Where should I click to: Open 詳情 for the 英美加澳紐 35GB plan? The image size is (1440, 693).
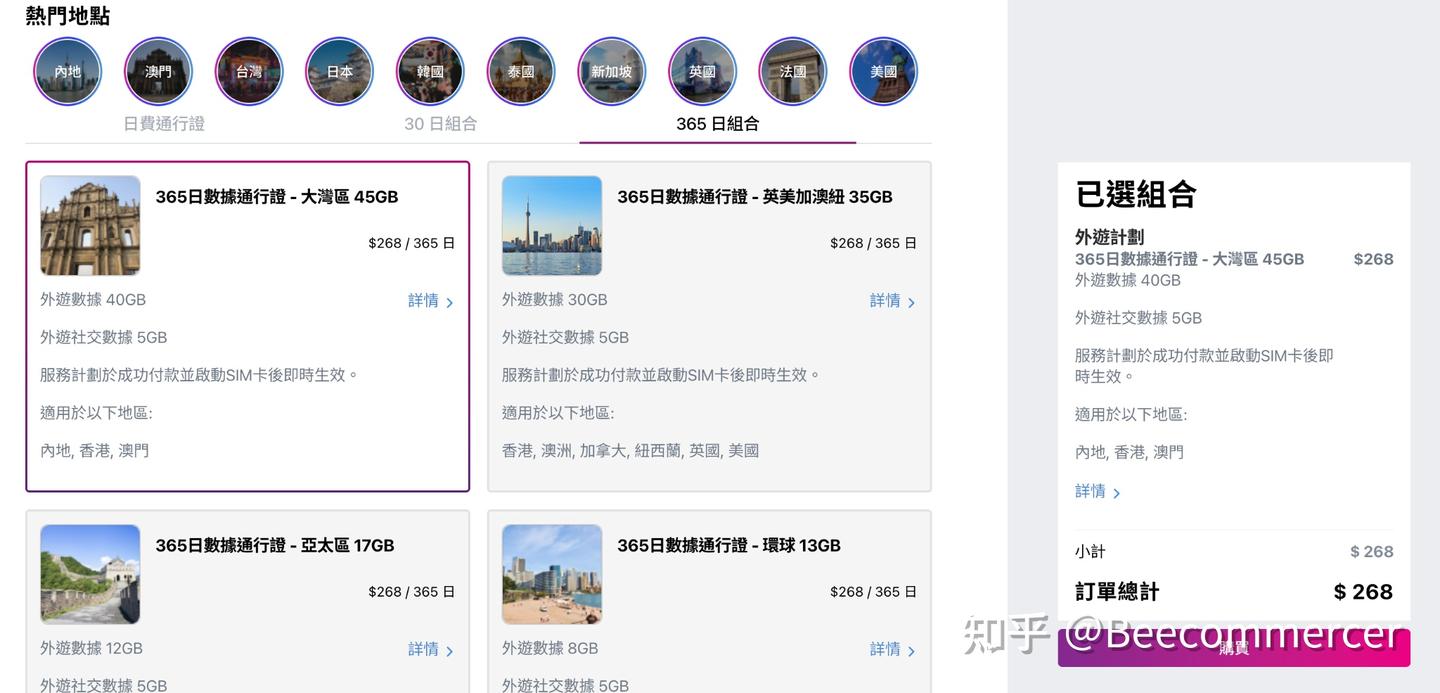893,301
